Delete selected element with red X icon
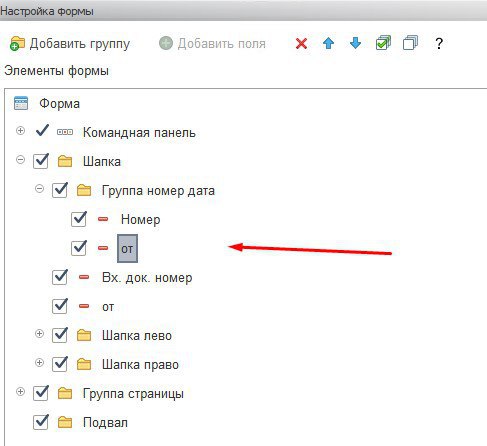 pyautogui.click(x=301, y=43)
